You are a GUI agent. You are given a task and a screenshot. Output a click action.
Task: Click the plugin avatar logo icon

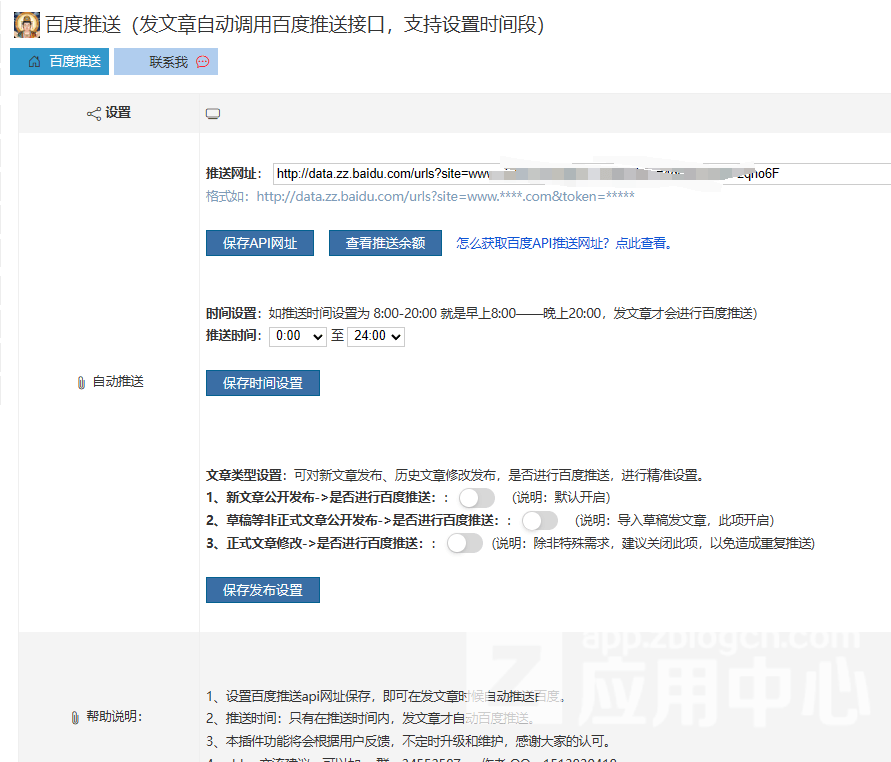click(x=27, y=25)
